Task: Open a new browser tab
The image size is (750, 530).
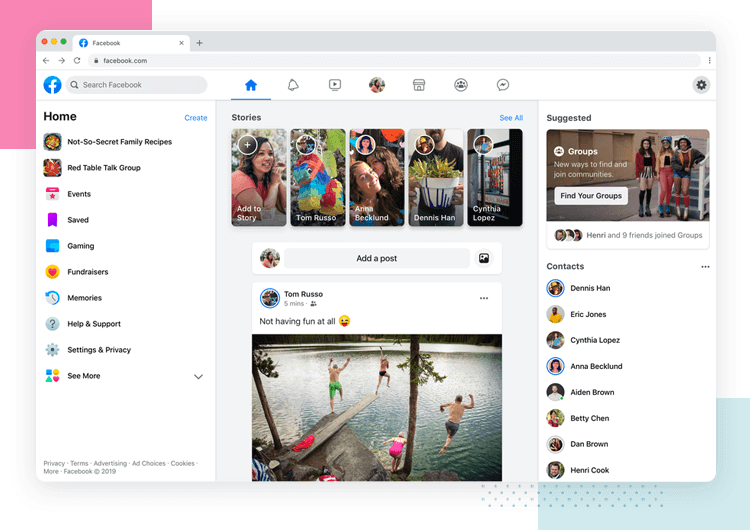Action: pos(199,43)
